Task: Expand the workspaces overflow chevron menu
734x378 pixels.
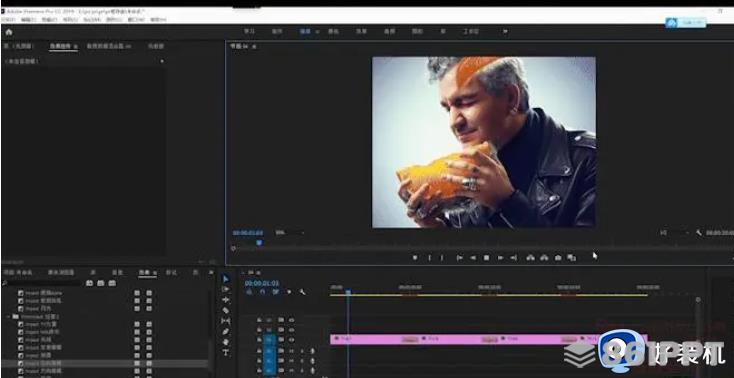Action: click(x=505, y=31)
